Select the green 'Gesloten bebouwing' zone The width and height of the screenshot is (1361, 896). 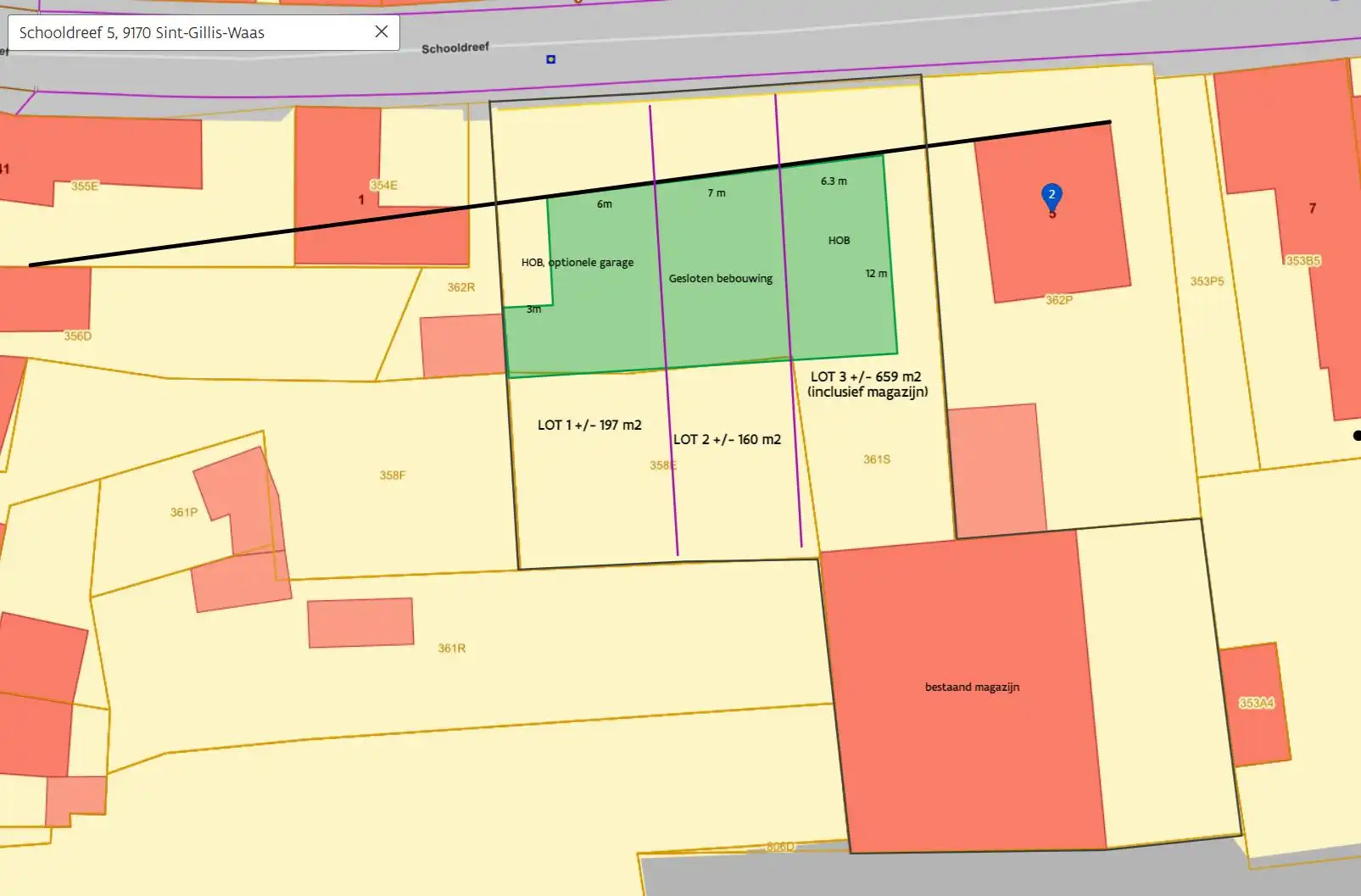(720, 278)
